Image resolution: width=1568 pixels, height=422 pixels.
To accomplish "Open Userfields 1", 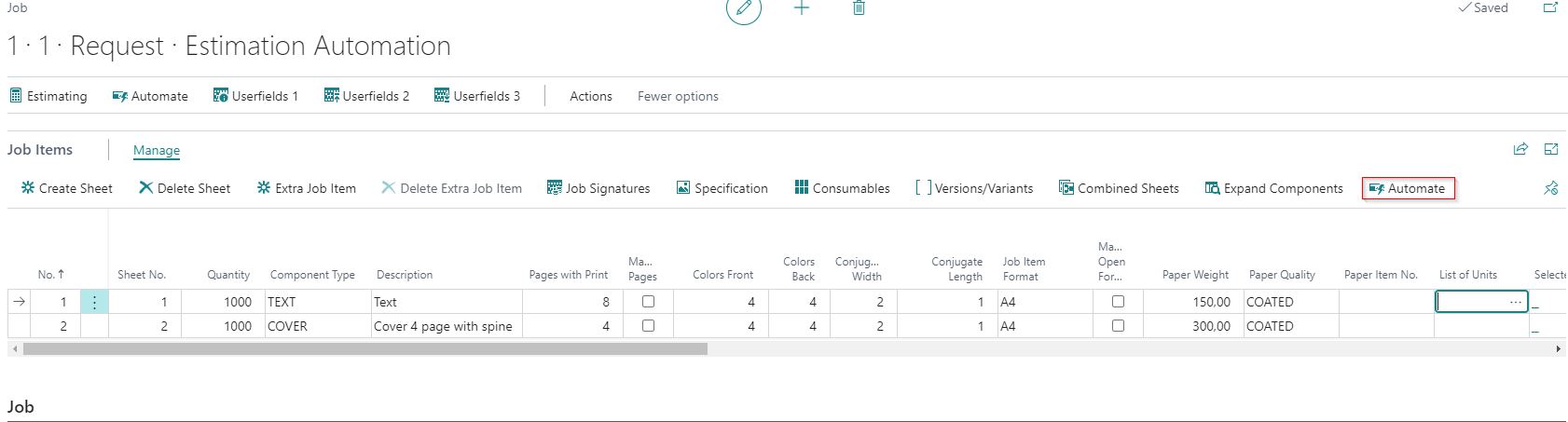I will [255, 96].
